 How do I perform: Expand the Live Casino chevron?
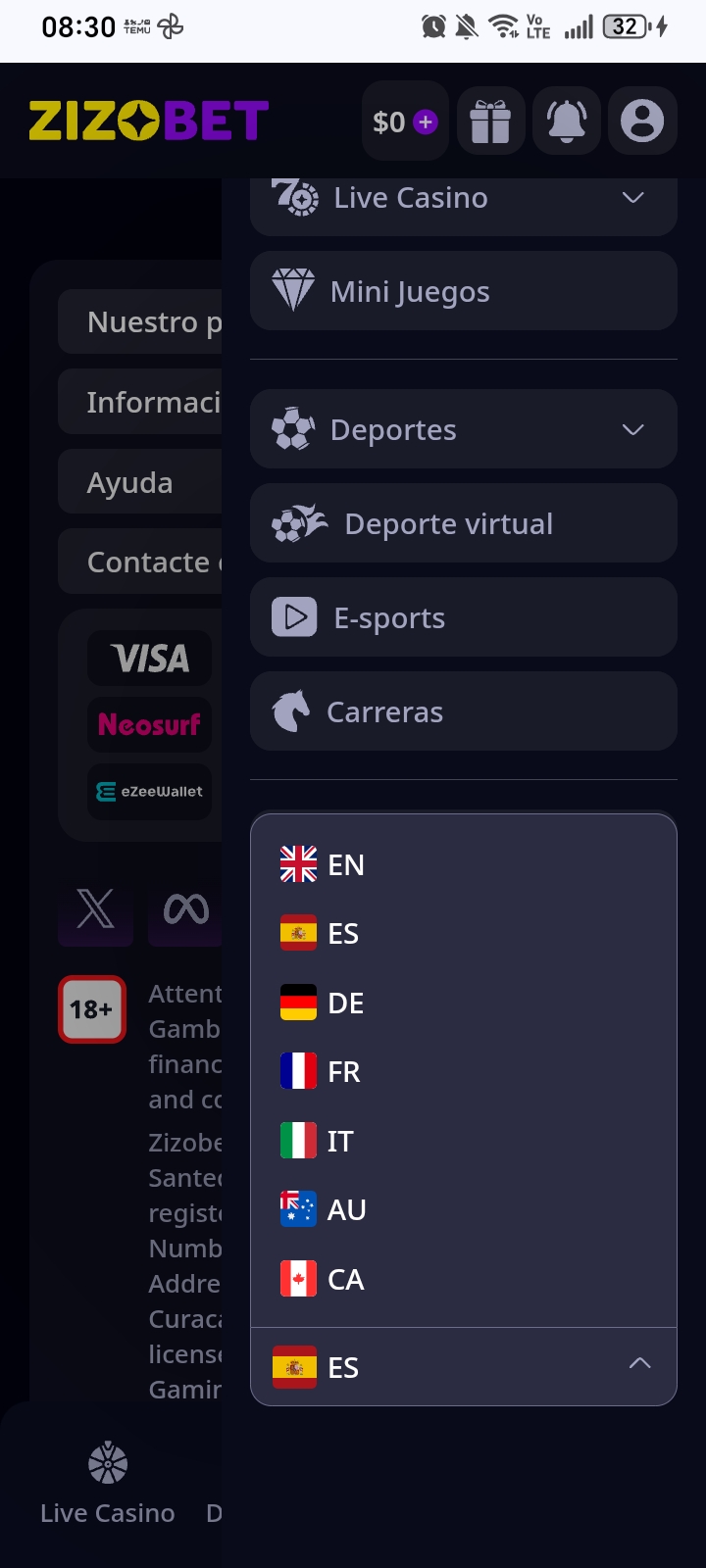(633, 198)
